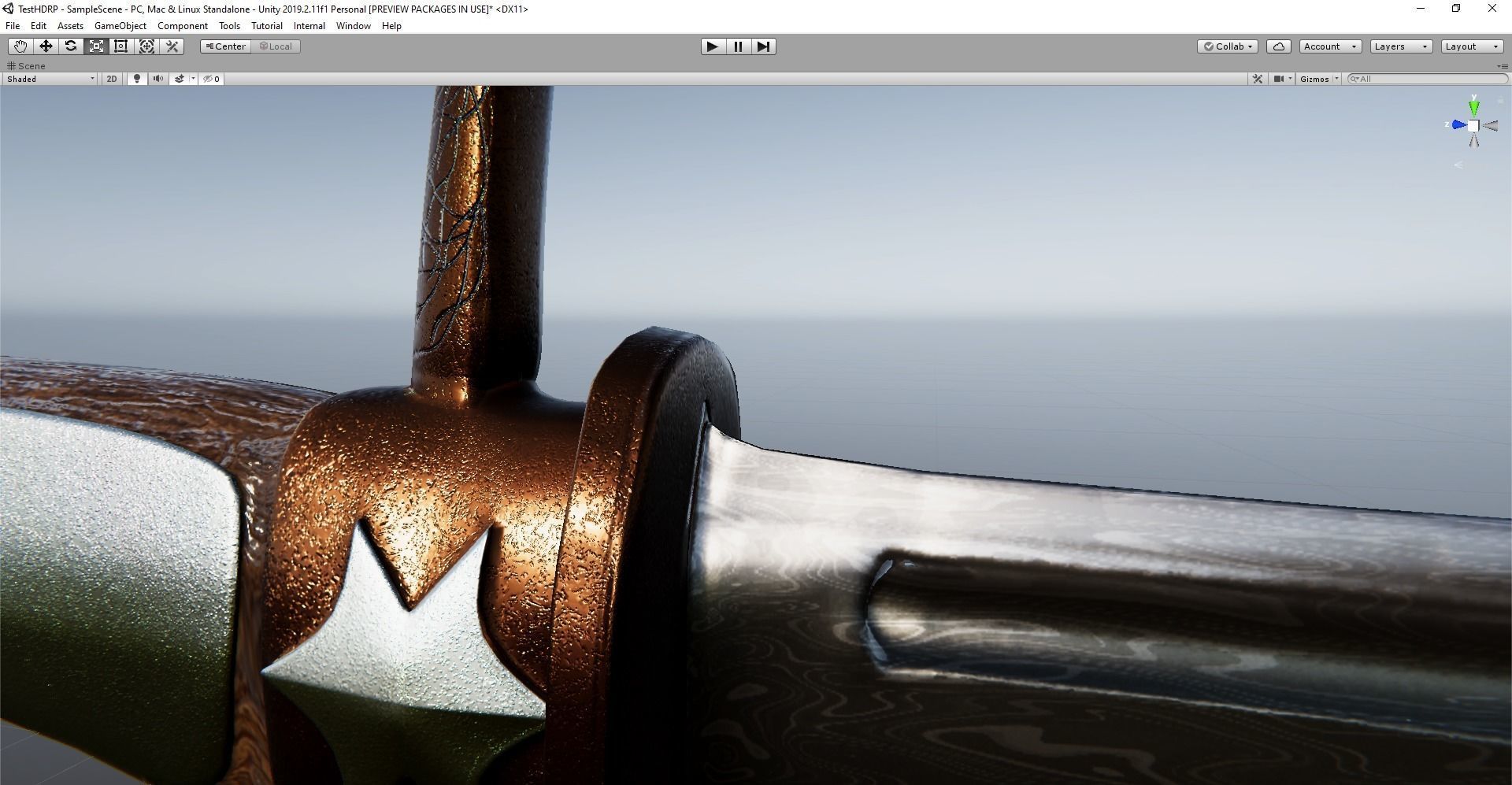Select the Move tool
Screen dimensions: 1512x785
pos(46,46)
